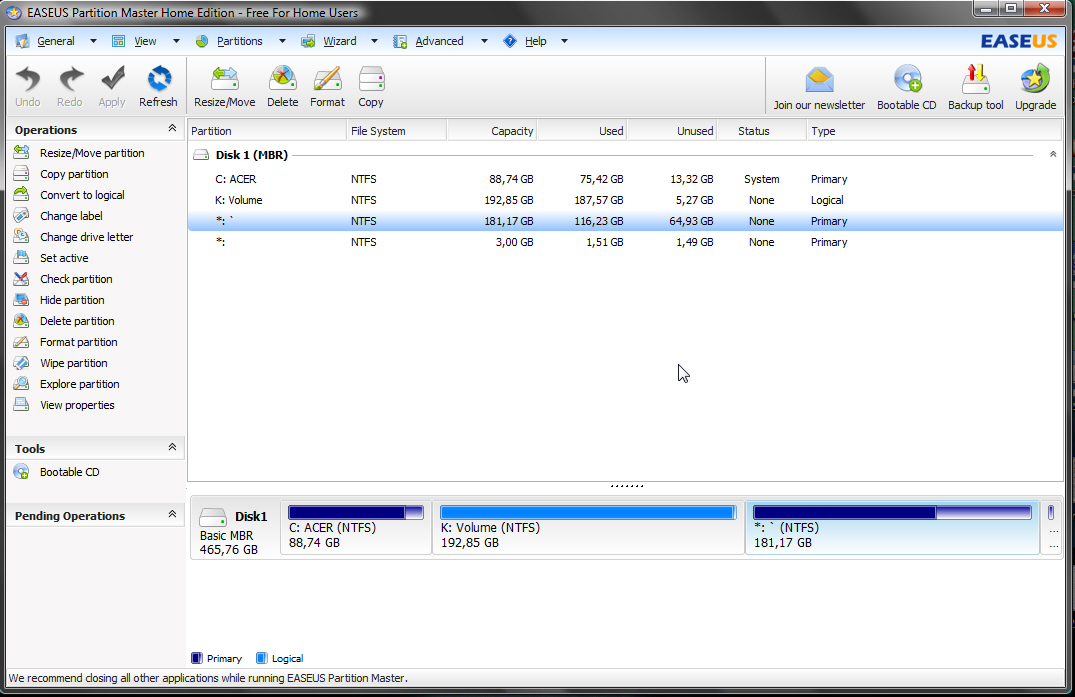Click the Primary legend color swatch

click(197, 658)
